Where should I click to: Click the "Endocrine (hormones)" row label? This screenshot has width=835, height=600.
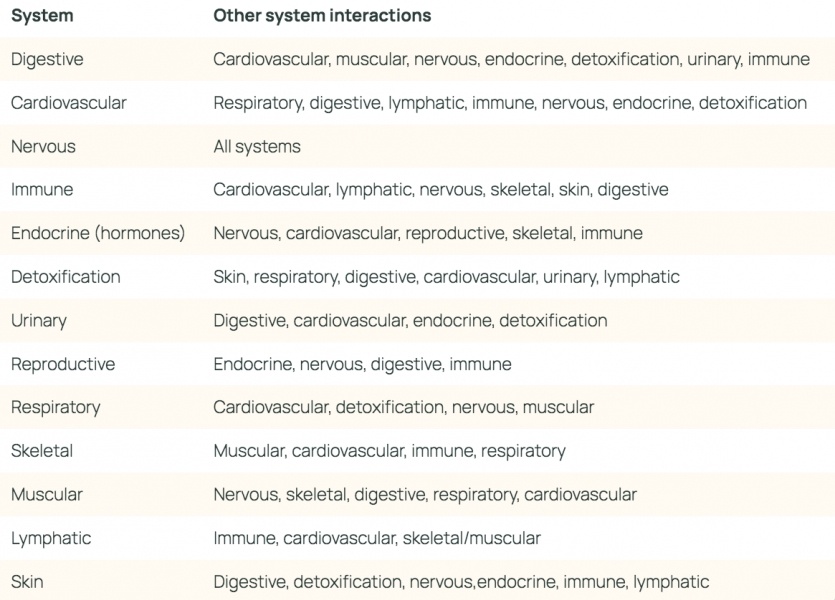tap(98, 233)
